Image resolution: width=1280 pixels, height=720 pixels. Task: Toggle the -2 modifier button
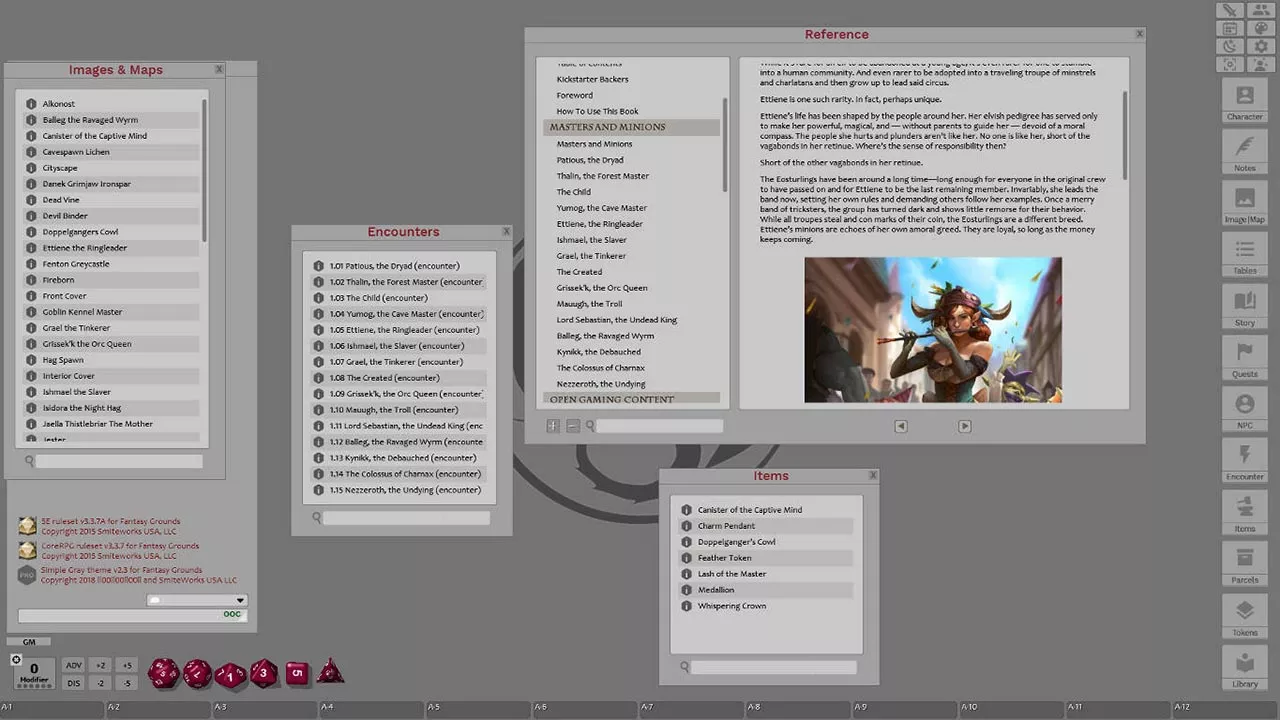pyautogui.click(x=101, y=683)
